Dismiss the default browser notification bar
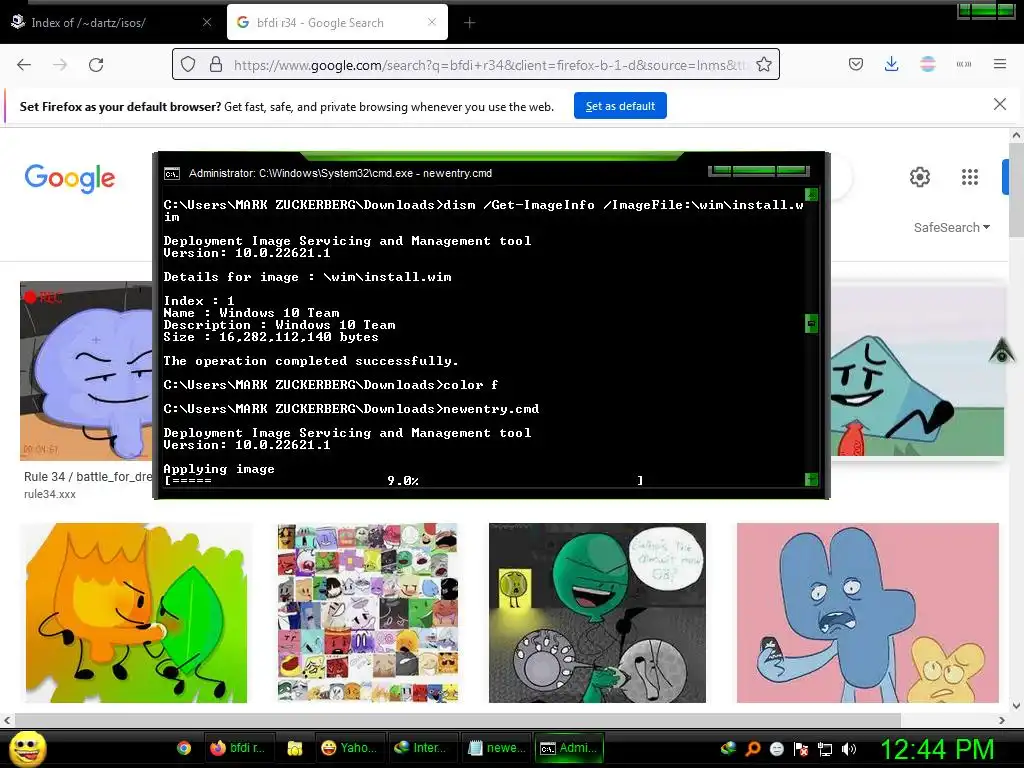This screenshot has width=1024, height=768. tap(1000, 104)
